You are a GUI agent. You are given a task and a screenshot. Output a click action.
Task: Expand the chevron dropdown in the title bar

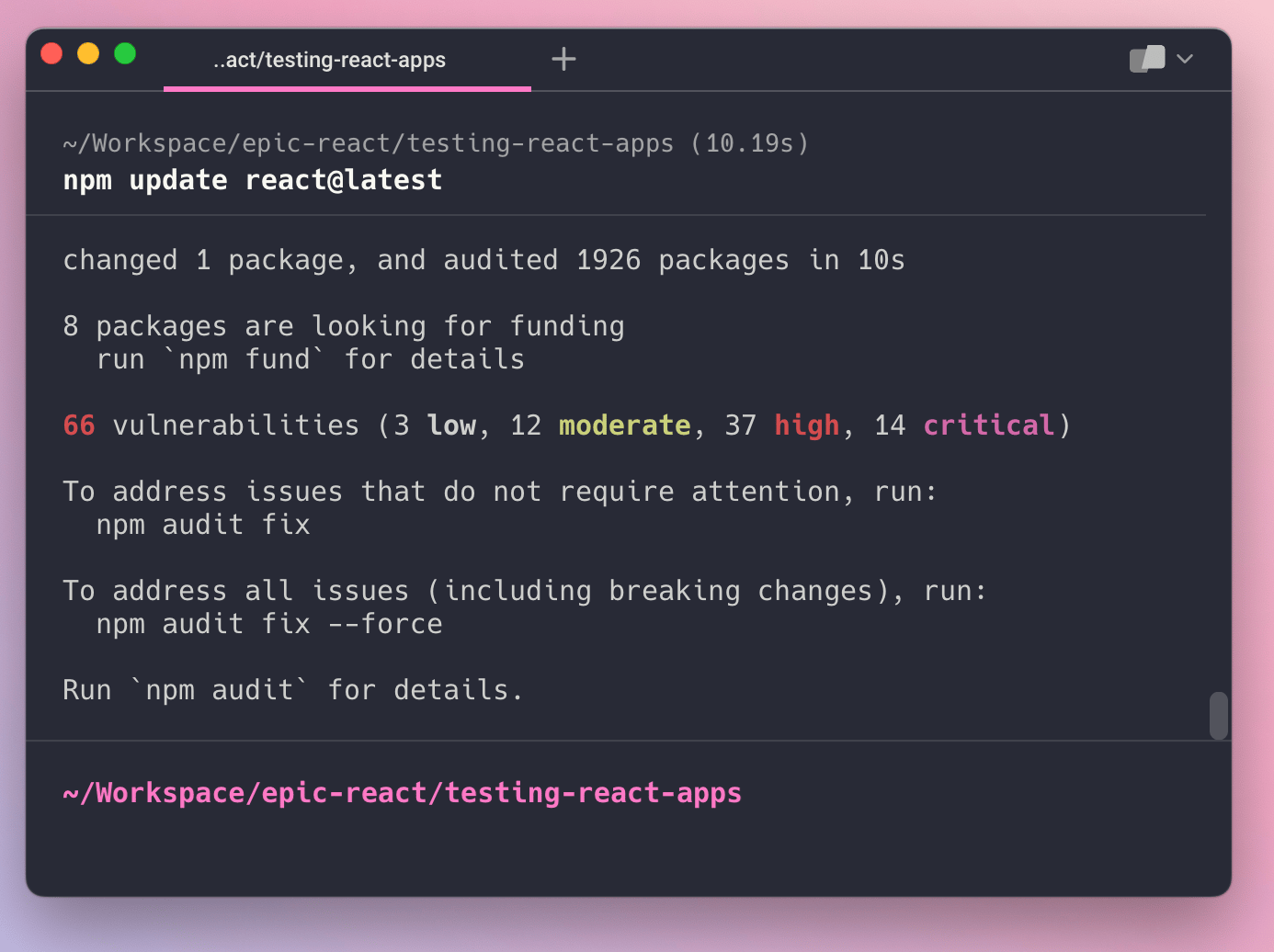(1185, 59)
